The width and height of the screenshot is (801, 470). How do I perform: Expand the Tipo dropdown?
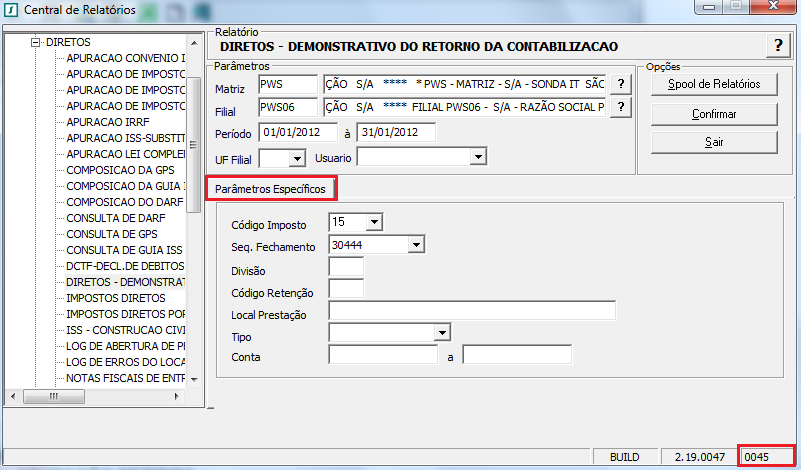coord(441,333)
